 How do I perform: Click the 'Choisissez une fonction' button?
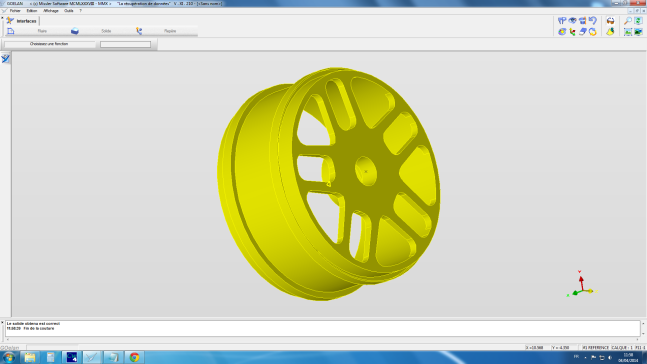tap(49, 44)
